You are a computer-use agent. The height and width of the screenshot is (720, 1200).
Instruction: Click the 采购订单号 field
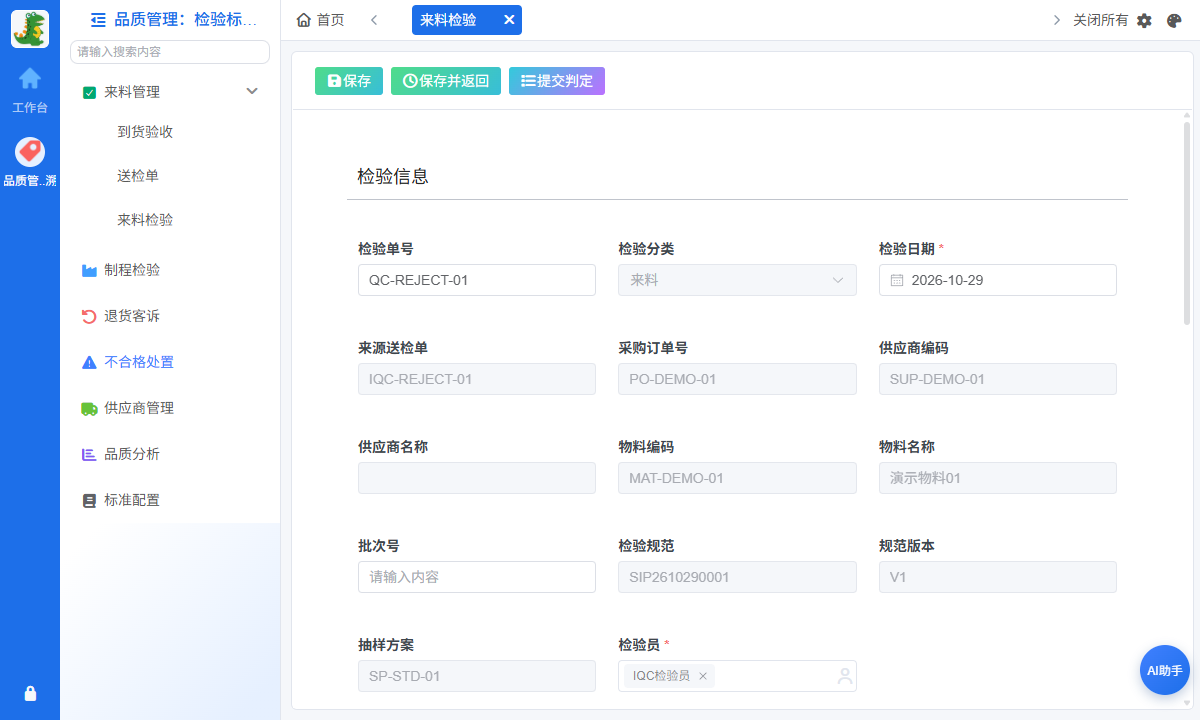click(737, 379)
